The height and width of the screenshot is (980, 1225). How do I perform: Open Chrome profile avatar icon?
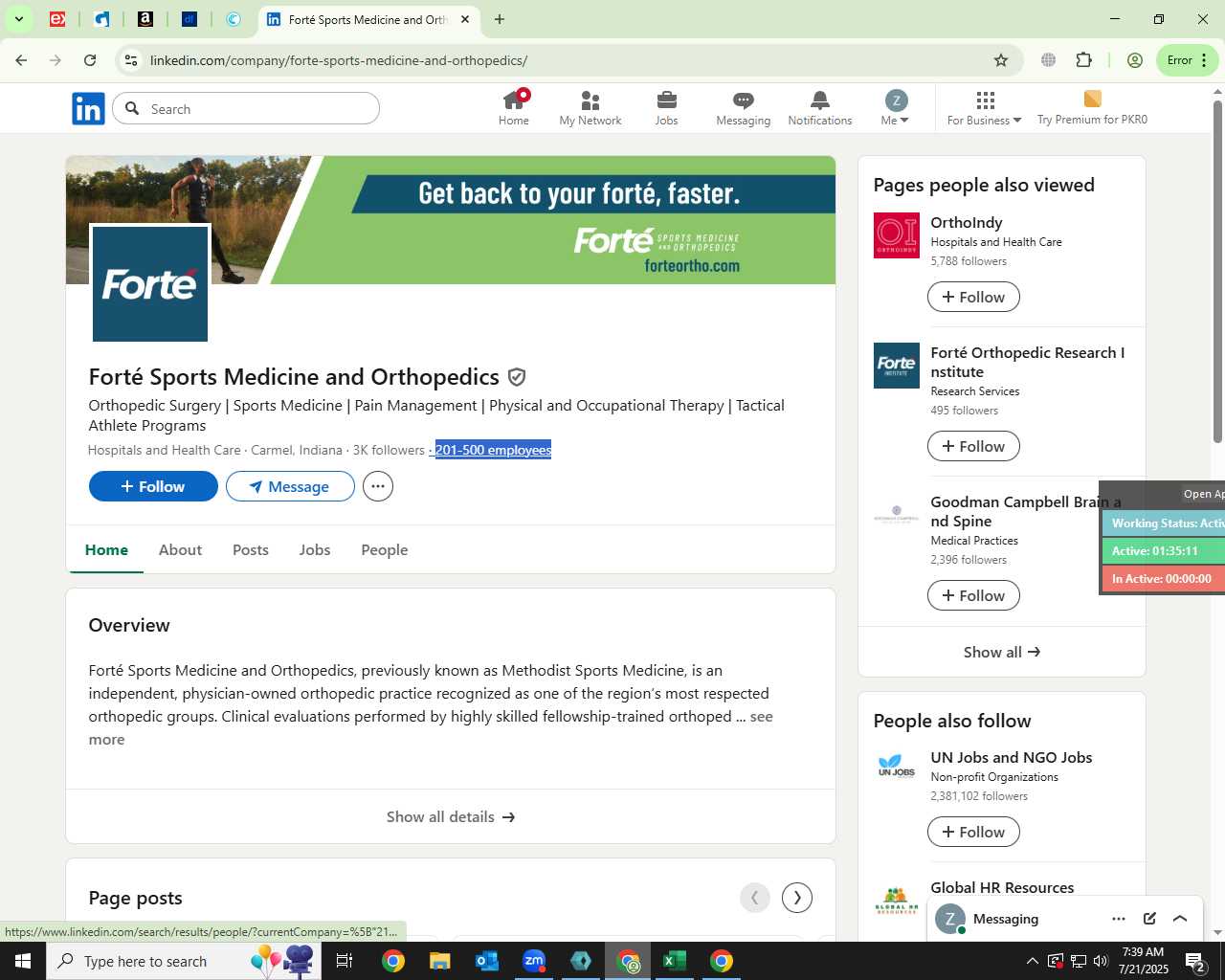(x=1135, y=60)
